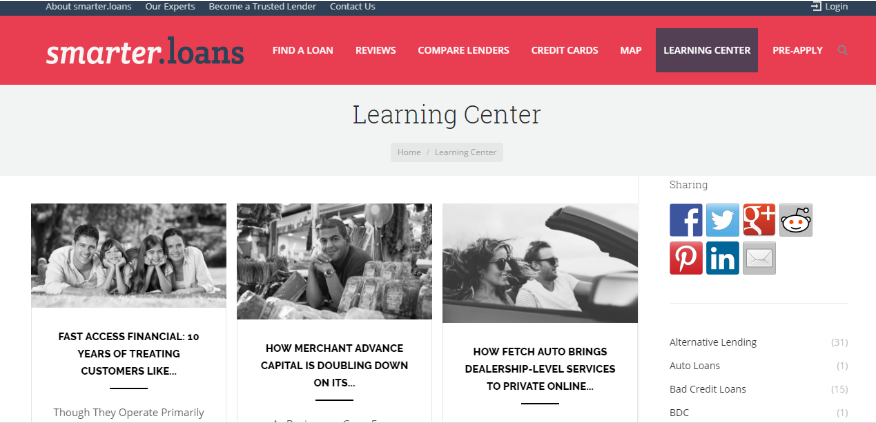Open the Credit Cards menu item
876x423 pixels.
point(565,50)
